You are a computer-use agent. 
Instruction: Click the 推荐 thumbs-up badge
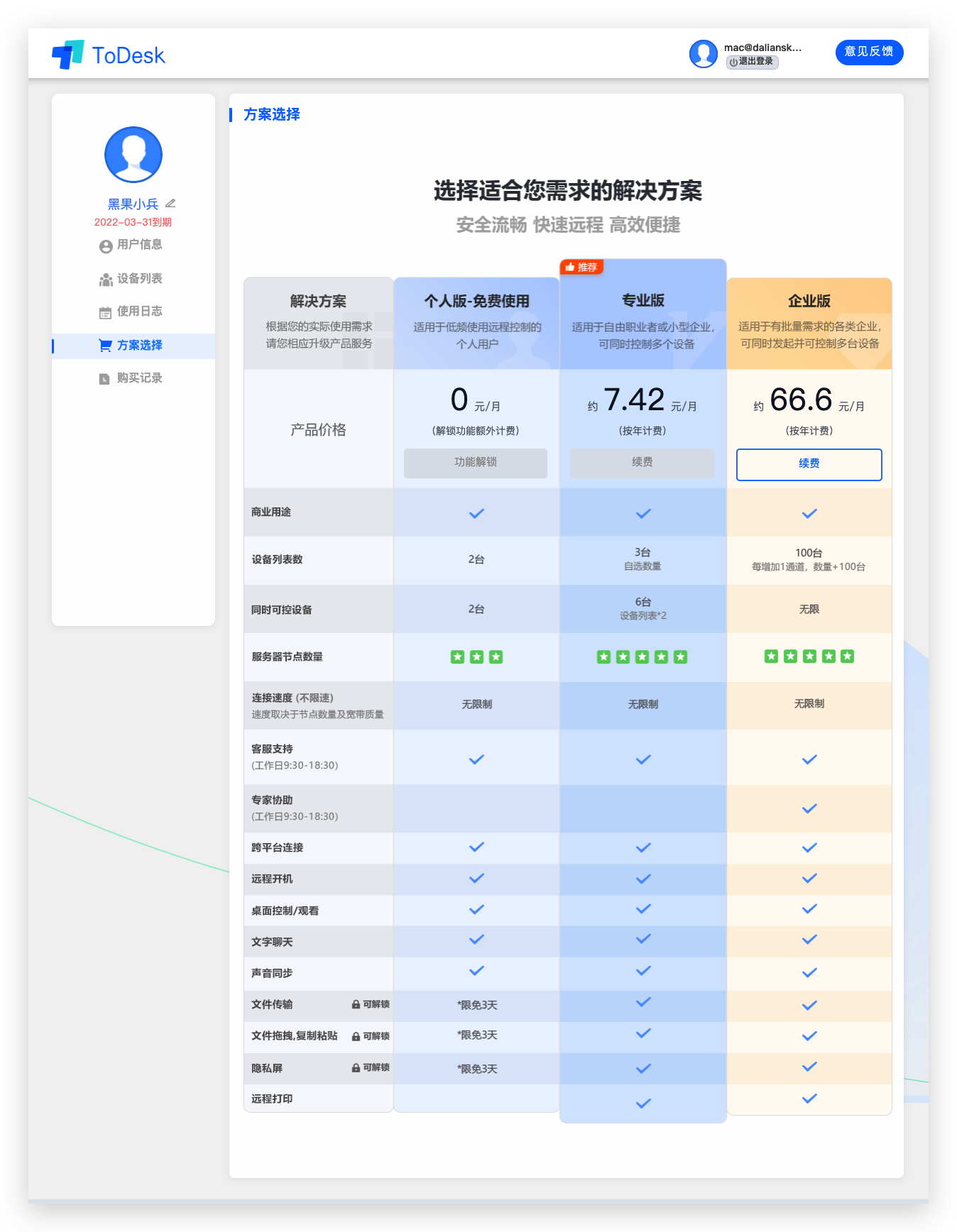[x=581, y=267]
